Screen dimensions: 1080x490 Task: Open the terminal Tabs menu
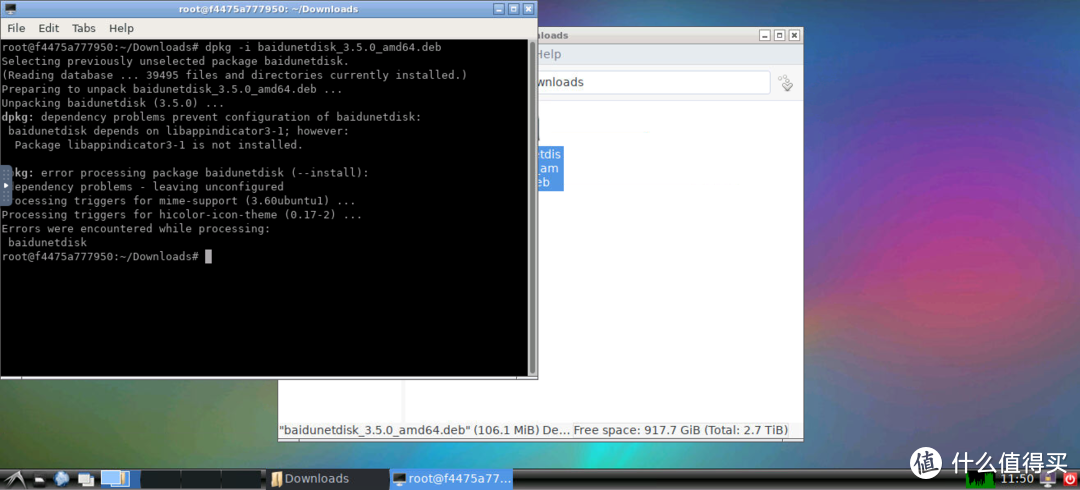pos(84,28)
